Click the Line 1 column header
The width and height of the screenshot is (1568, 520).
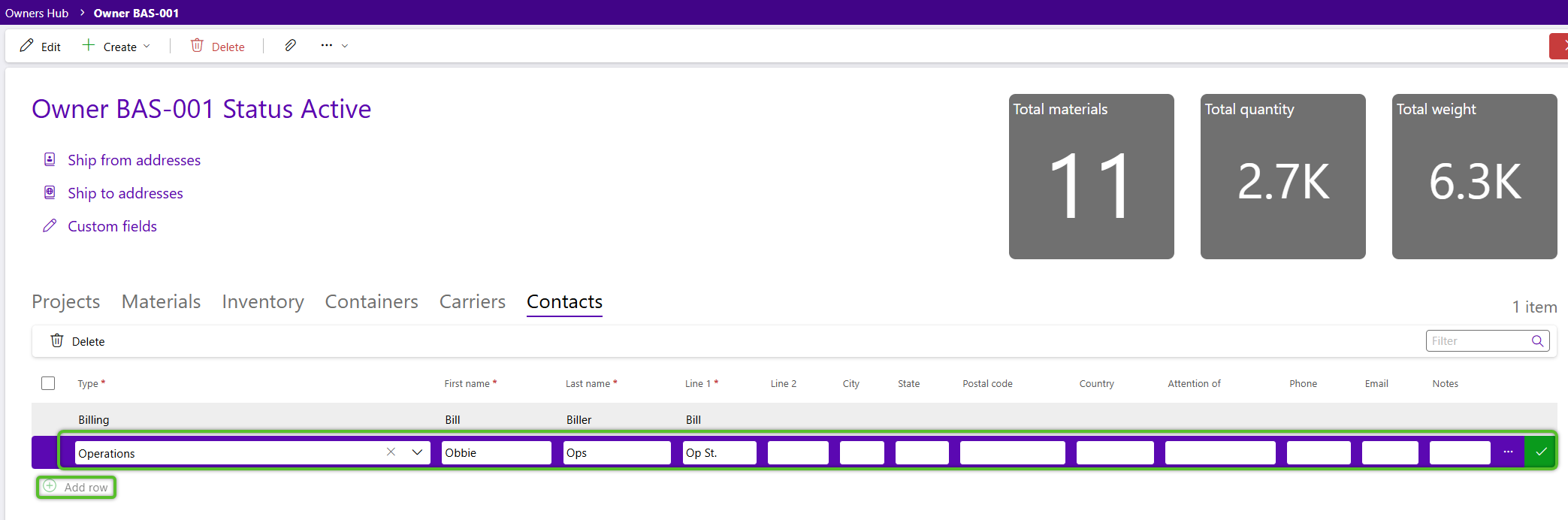point(702,383)
